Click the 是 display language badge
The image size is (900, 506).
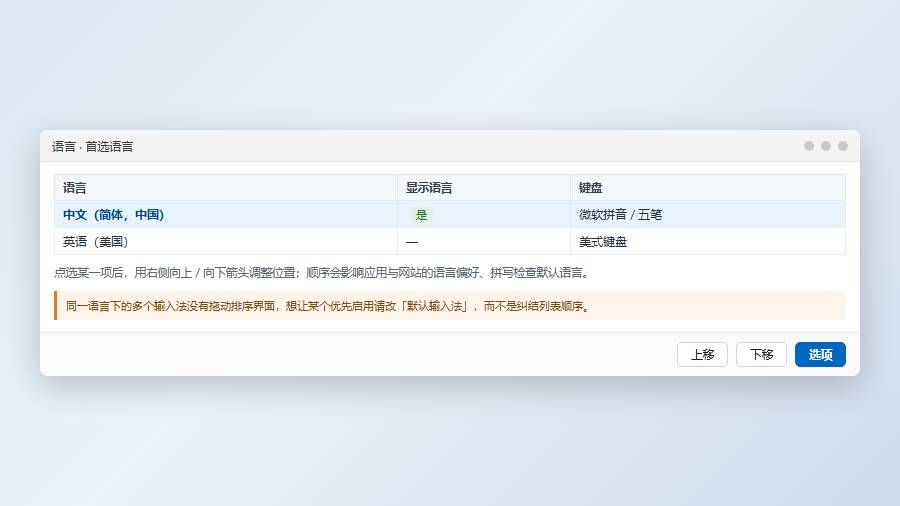(x=421, y=215)
